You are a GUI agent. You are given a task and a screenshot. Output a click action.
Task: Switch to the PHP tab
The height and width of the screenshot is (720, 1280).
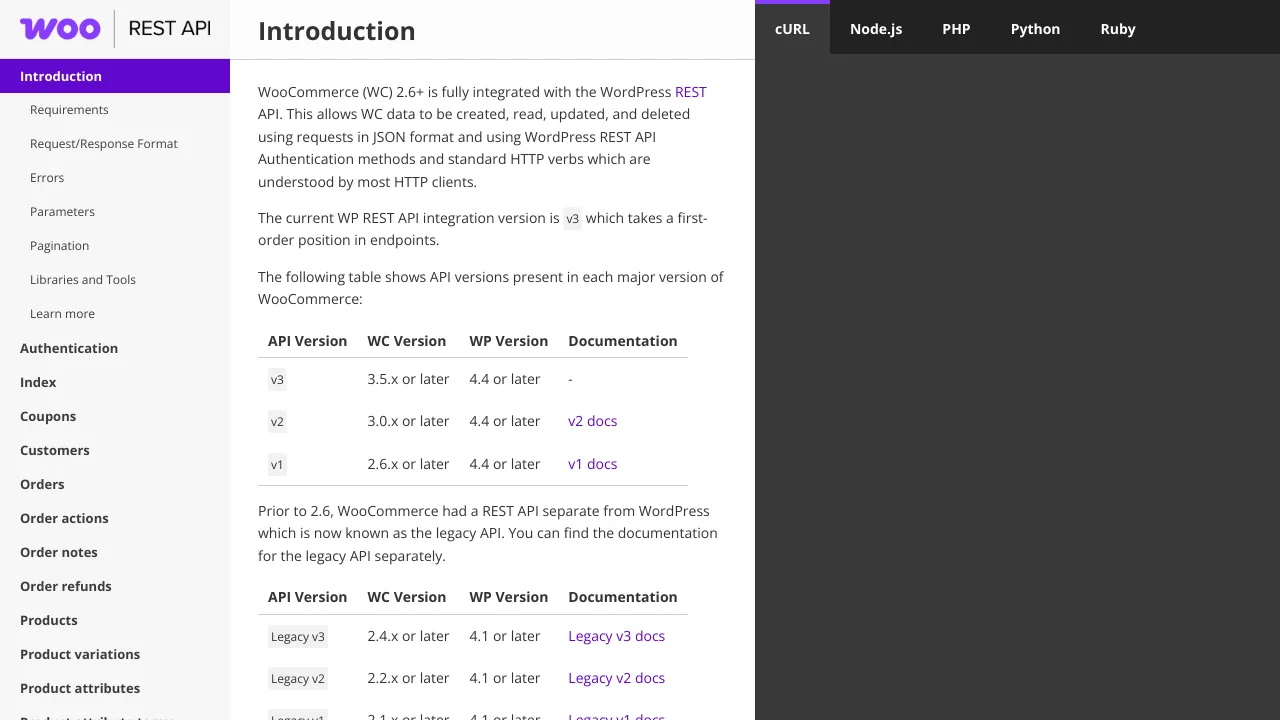click(x=956, y=29)
